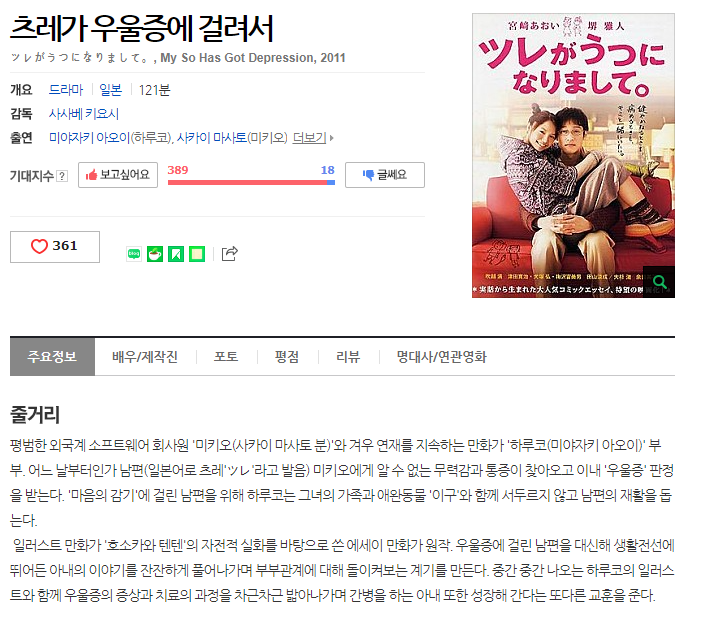Like the movie with heart 361

(x=55, y=247)
